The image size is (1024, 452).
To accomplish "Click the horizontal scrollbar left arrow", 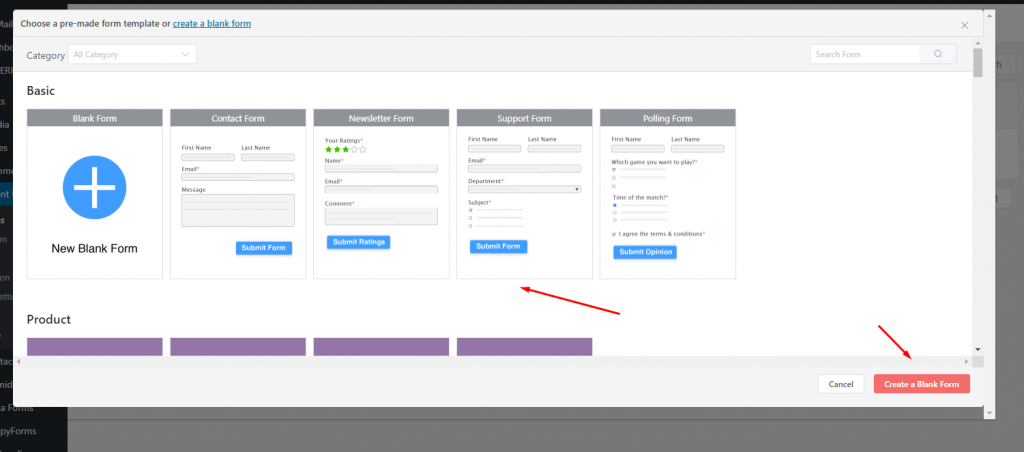I will tap(20, 361).
